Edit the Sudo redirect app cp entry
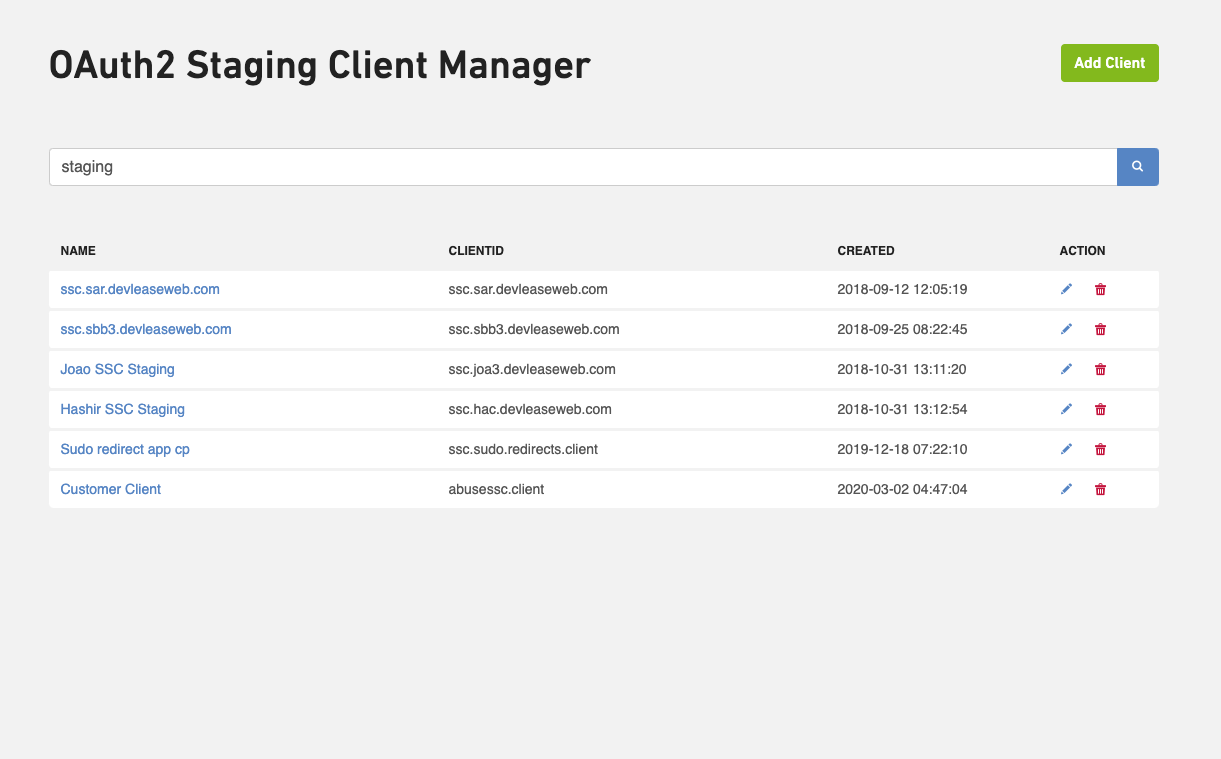1221x759 pixels. [1066, 449]
